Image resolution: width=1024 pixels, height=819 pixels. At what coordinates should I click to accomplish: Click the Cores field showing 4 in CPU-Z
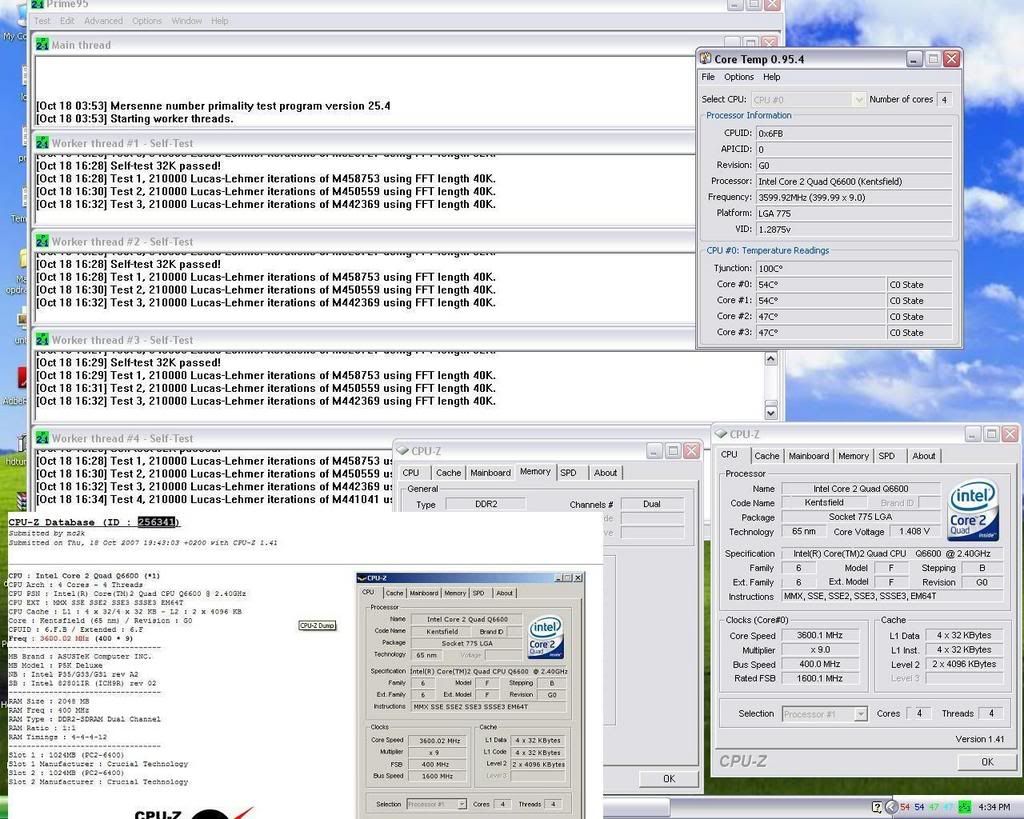click(920, 714)
